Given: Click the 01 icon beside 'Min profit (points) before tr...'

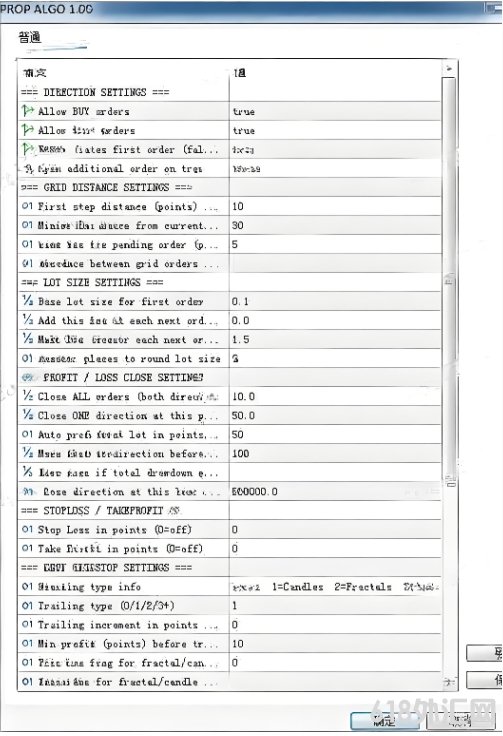Looking at the screenshot, I should point(28,644).
